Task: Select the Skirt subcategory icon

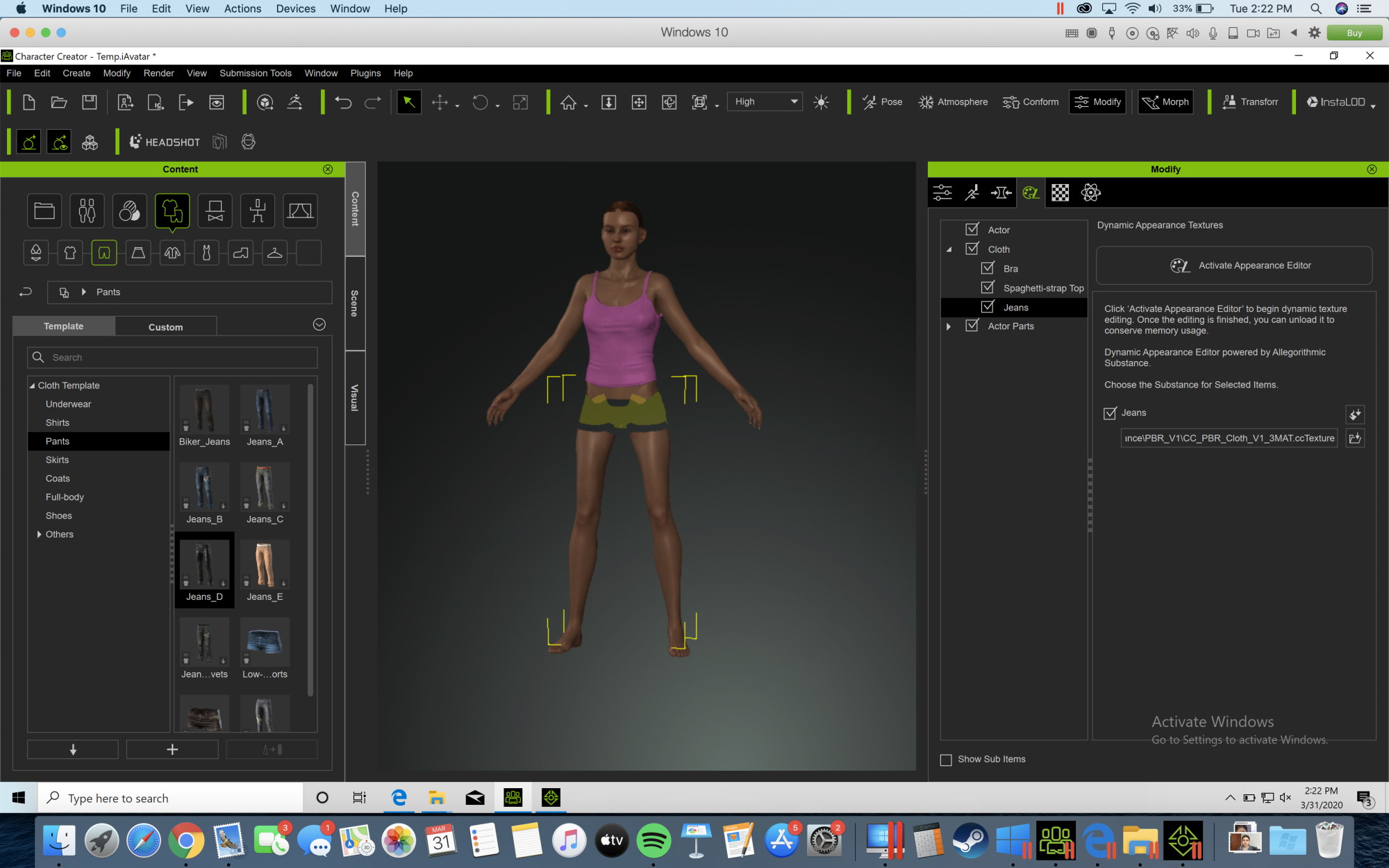Action: (x=138, y=253)
